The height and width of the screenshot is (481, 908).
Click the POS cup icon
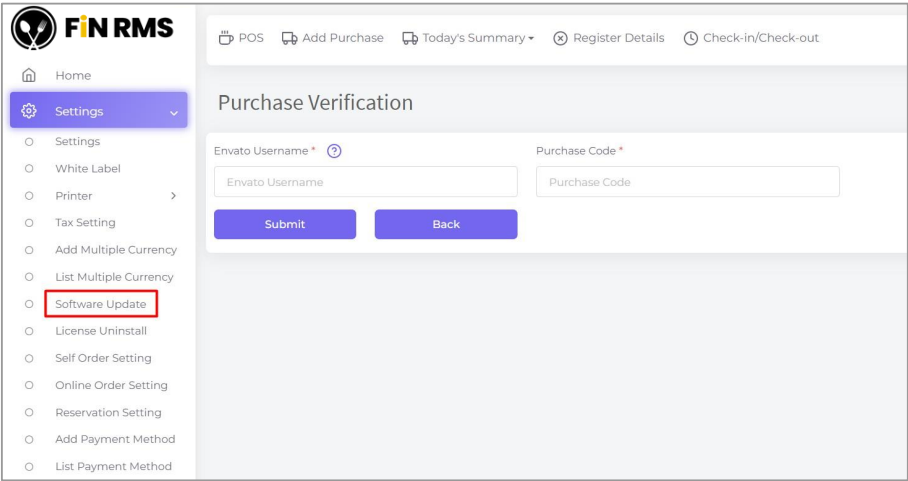tap(226, 38)
